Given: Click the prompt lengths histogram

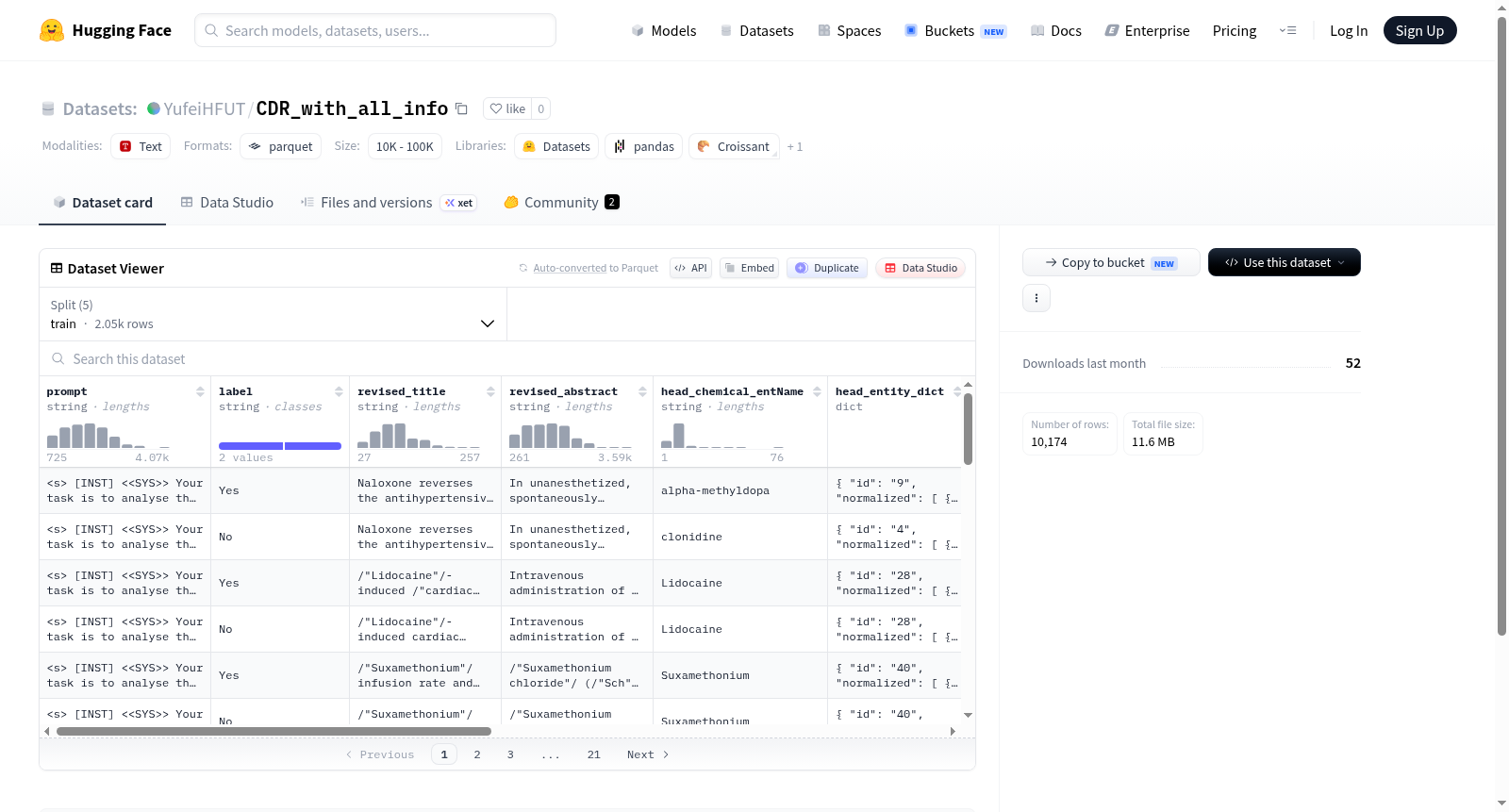Looking at the screenshot, I should pyautogui.click(x=108, y=435).
